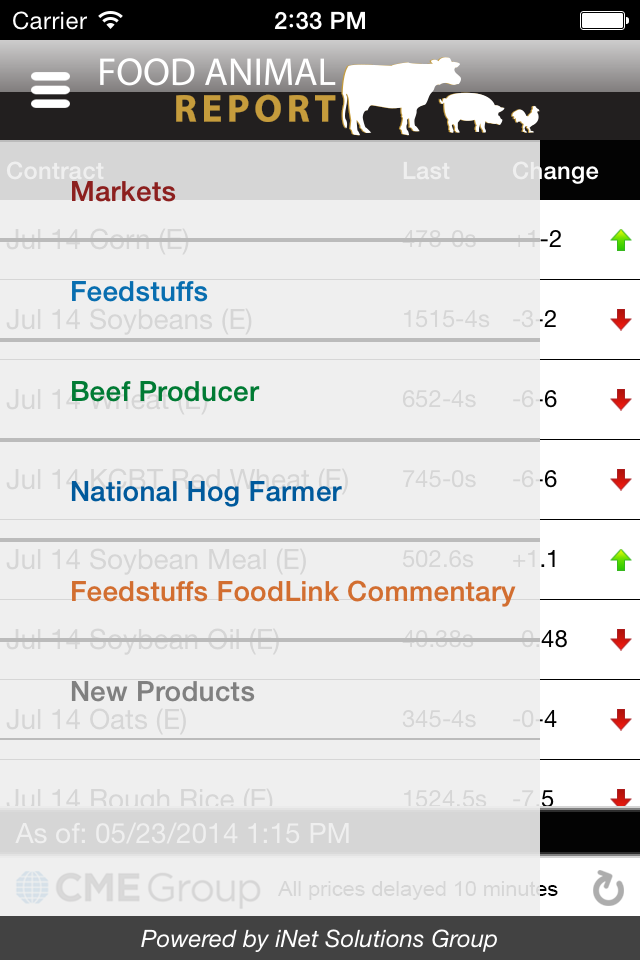
Task: Click the pig silhouette in header
Action: (471, 112)
